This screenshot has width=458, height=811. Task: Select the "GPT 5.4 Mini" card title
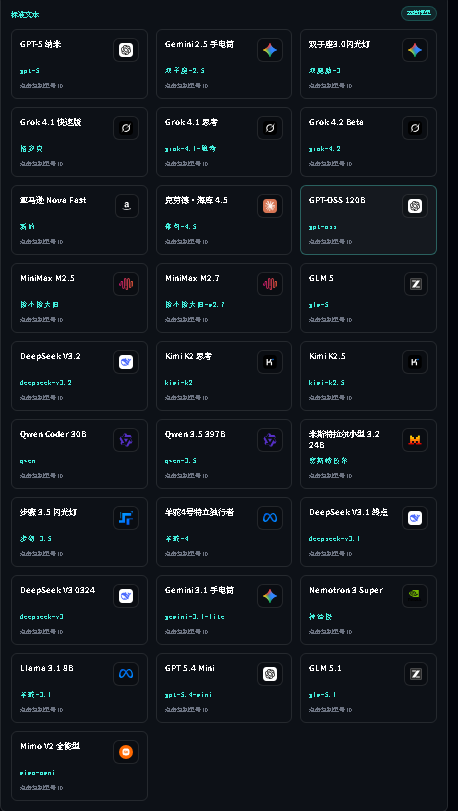point(190,668)
